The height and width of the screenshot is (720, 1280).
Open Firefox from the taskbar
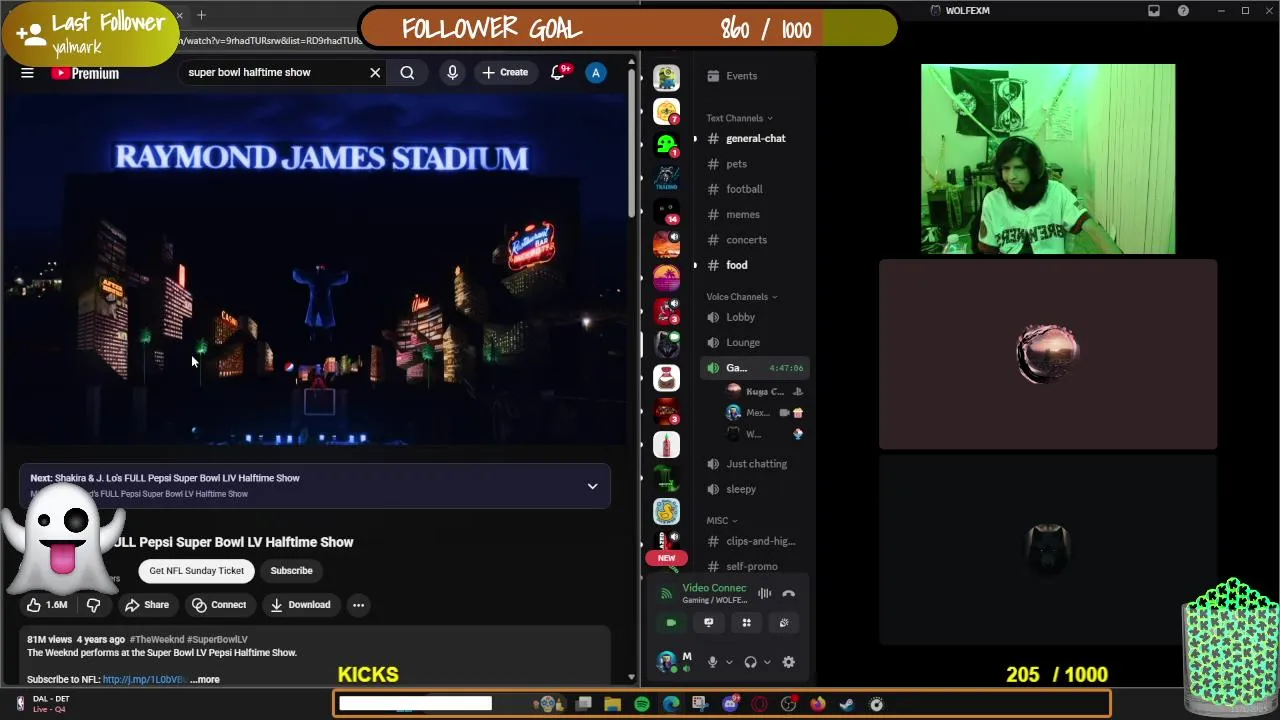point(817,704)
